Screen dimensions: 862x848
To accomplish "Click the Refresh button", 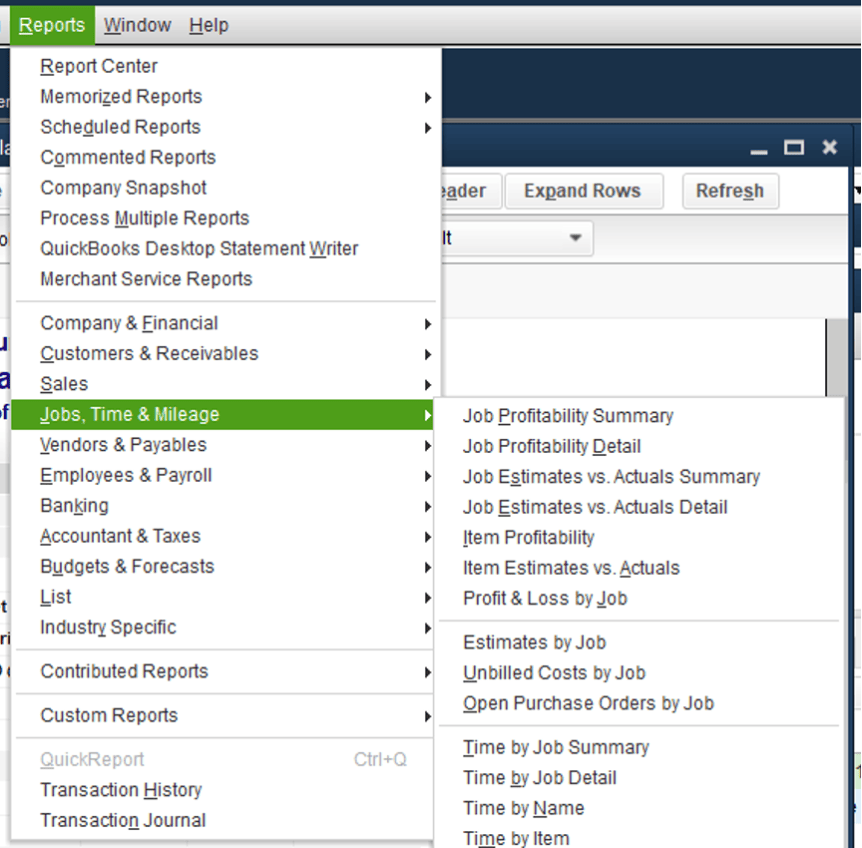I will point(730,190).
